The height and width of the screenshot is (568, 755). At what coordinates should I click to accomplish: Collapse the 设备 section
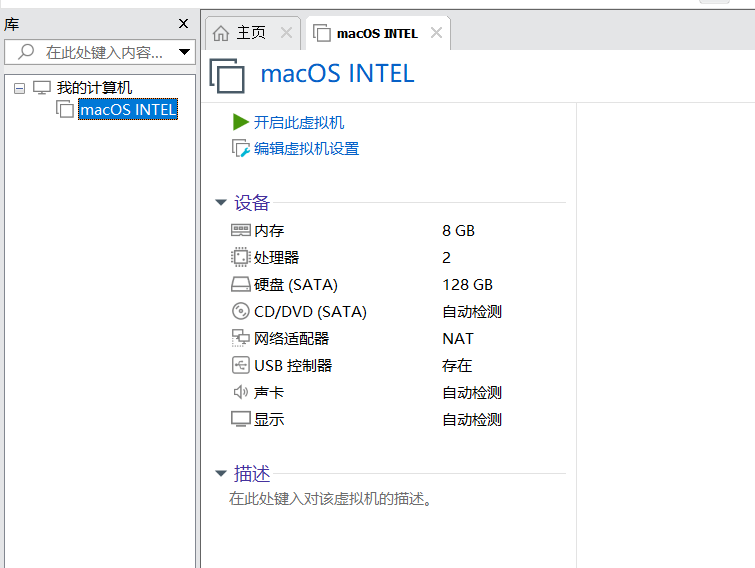click(221, 203)
